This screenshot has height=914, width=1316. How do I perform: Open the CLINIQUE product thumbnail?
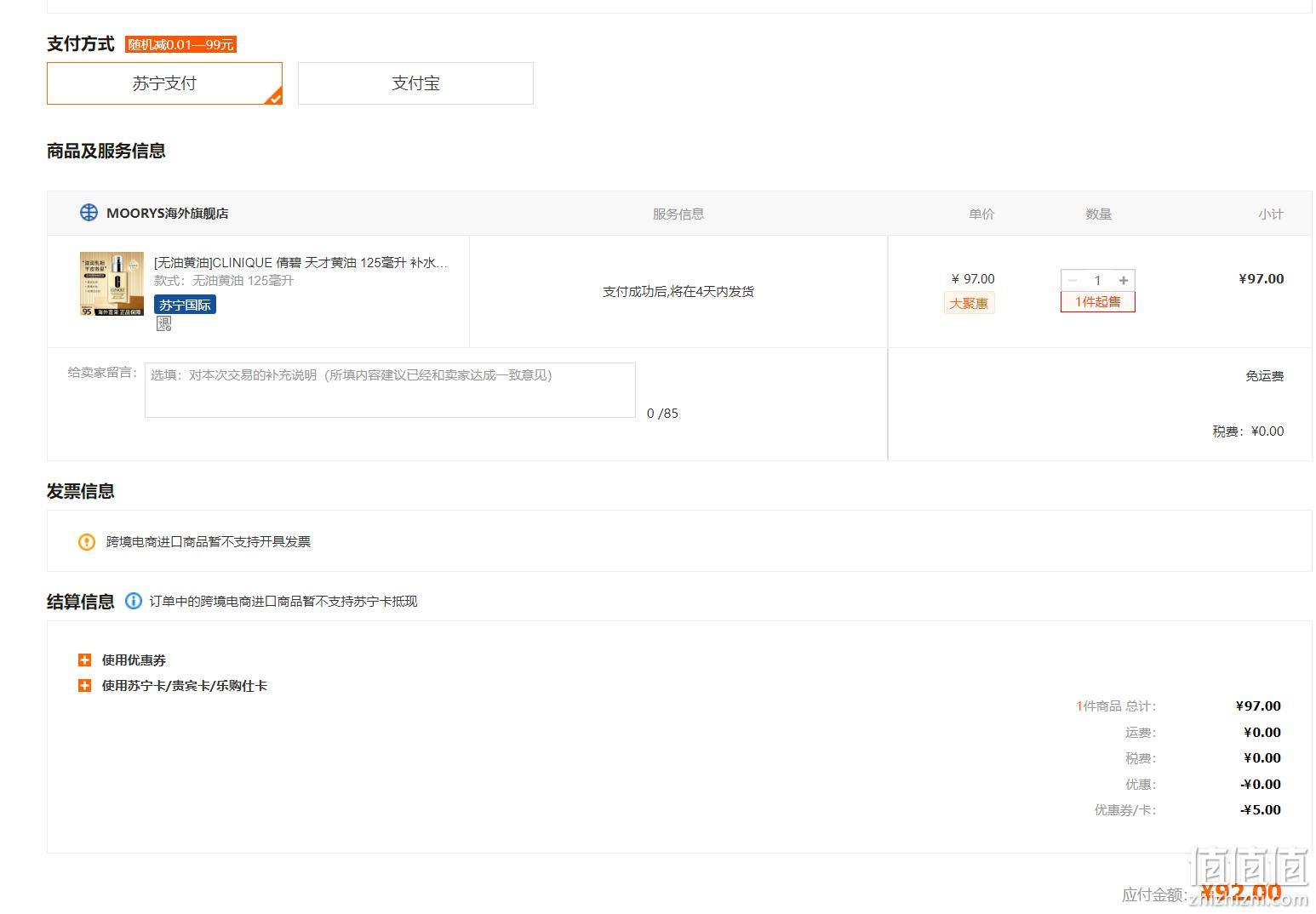pyautogui.click(x=112, y=284)
